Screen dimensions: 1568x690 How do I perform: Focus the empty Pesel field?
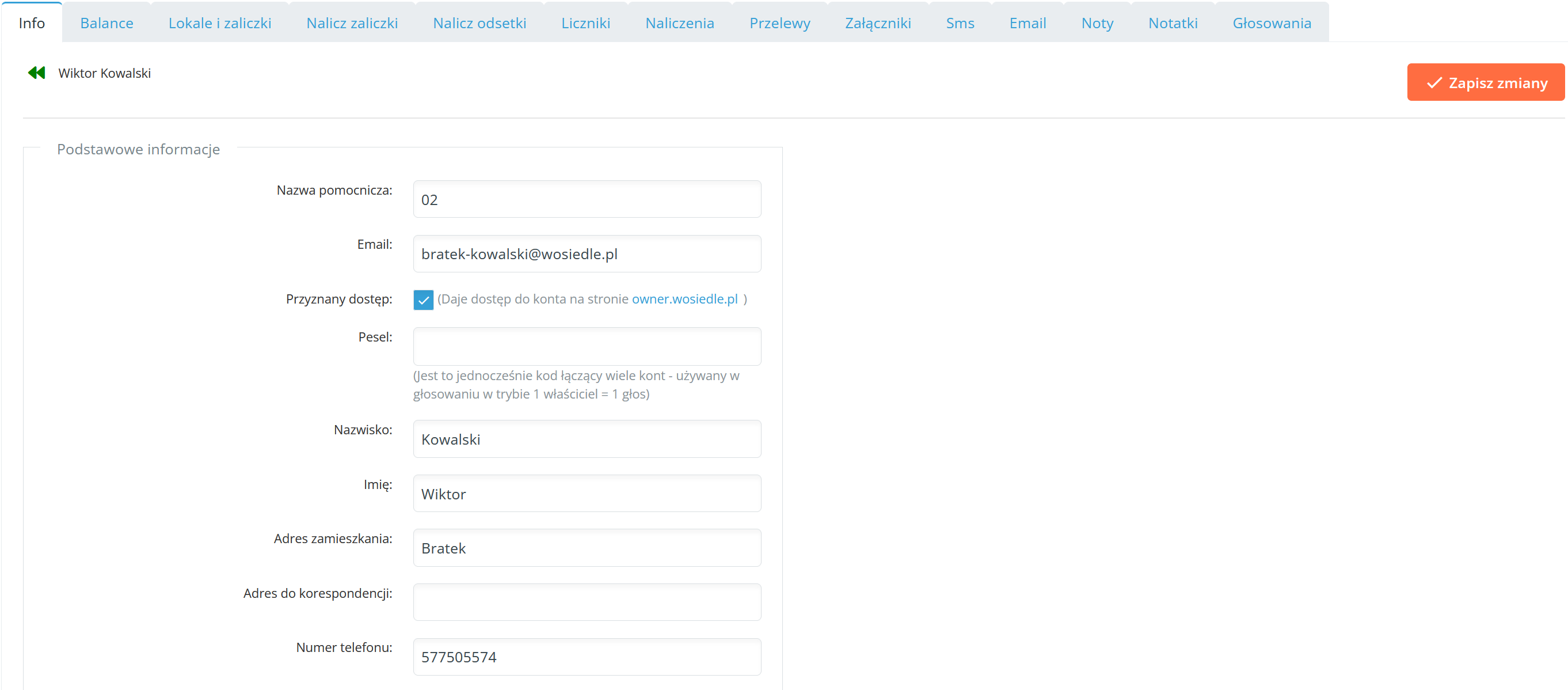(x=587, y=347)
